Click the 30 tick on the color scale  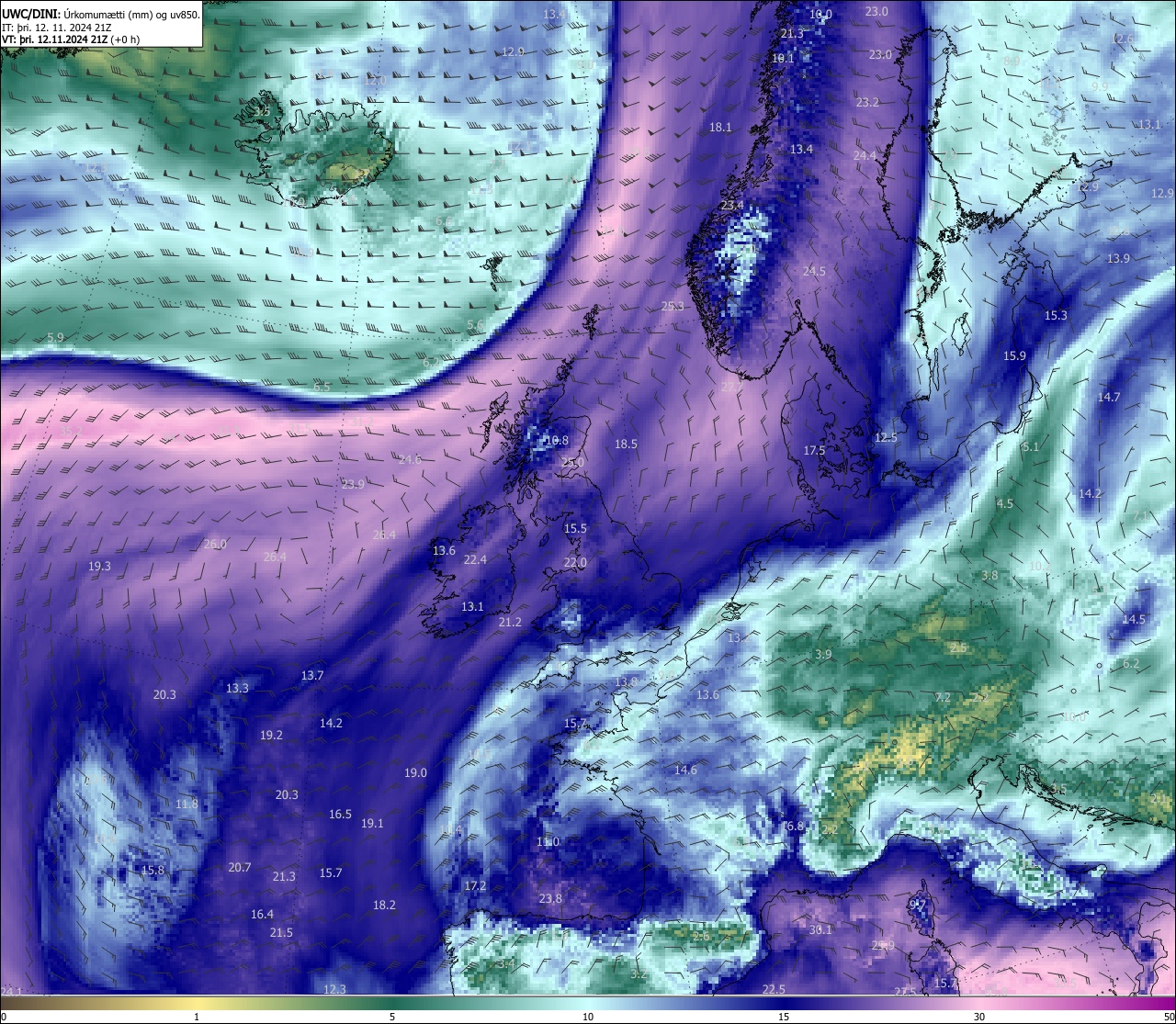[979, 1017]
